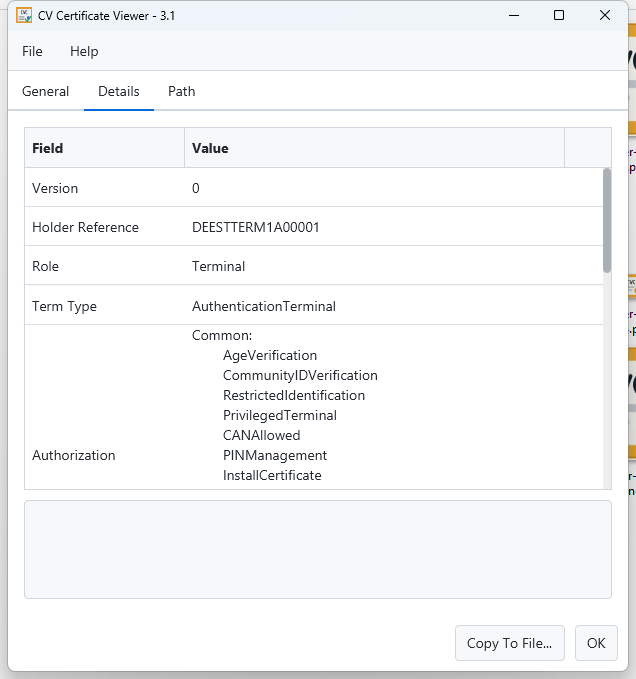Click the PINManagement entry
Image resolution: width=636 pixels, height=679 pixels.
click(x=275, y=456)
